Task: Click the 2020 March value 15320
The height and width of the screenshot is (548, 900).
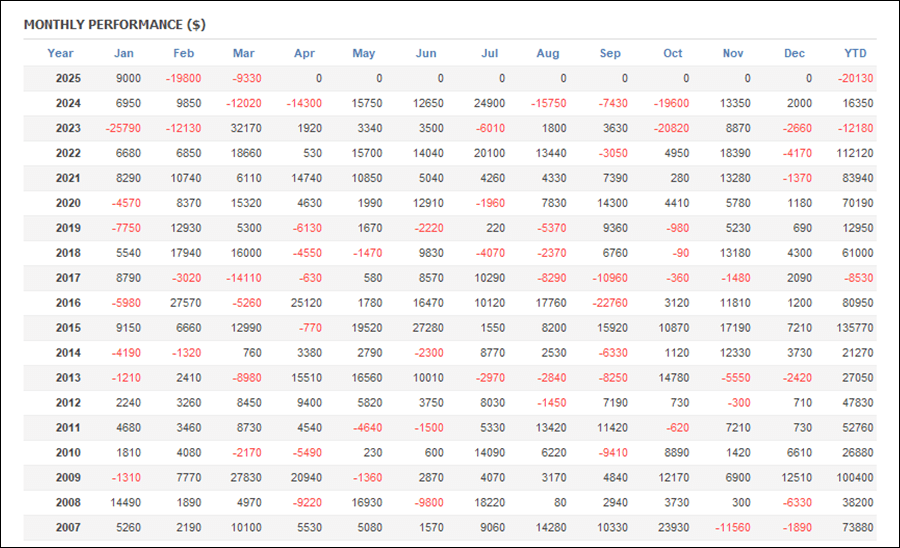Action: click(x=246, y=203)
